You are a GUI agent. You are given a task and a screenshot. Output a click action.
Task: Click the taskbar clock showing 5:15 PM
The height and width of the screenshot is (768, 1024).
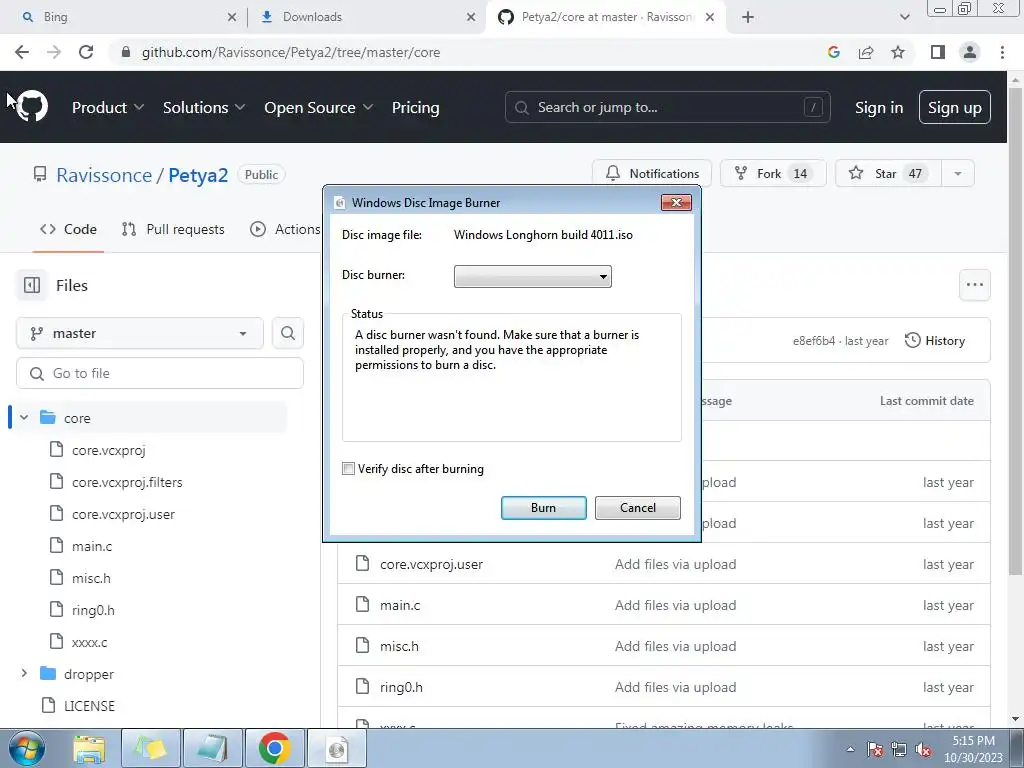[x=973, y=749]
